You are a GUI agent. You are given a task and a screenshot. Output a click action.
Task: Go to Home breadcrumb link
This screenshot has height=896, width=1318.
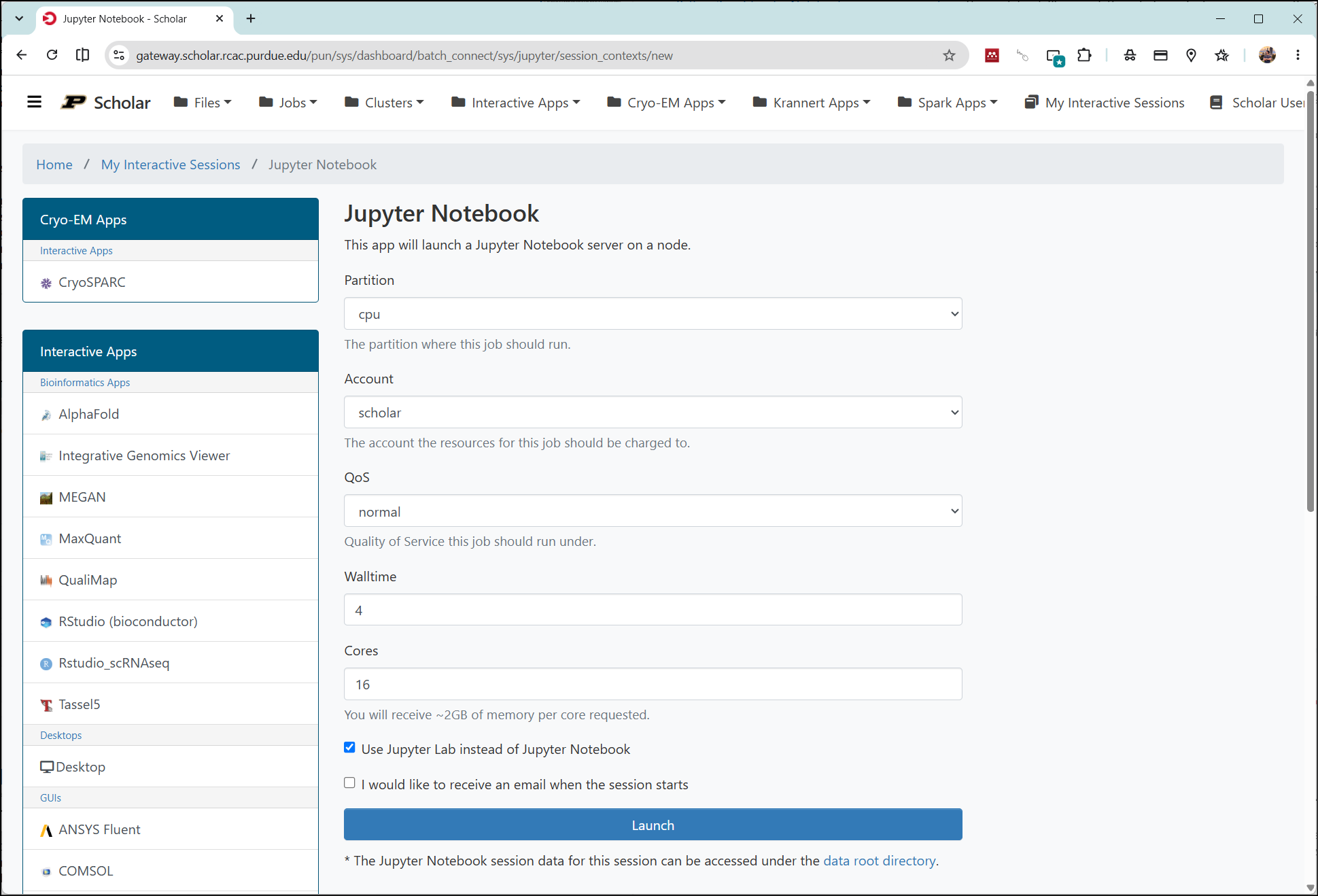[x=54, y=165]
